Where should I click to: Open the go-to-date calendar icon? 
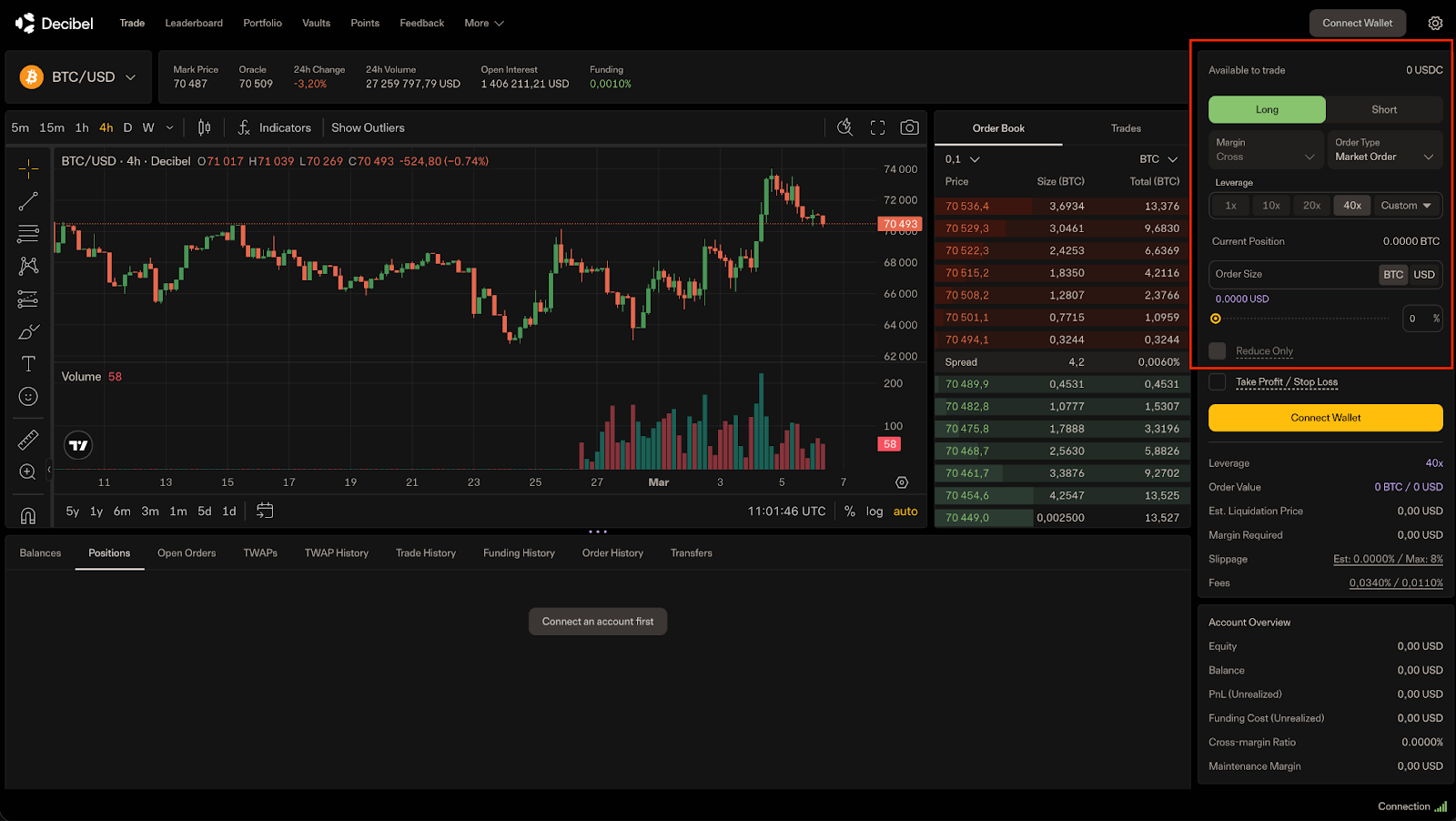tap(265, 511)
